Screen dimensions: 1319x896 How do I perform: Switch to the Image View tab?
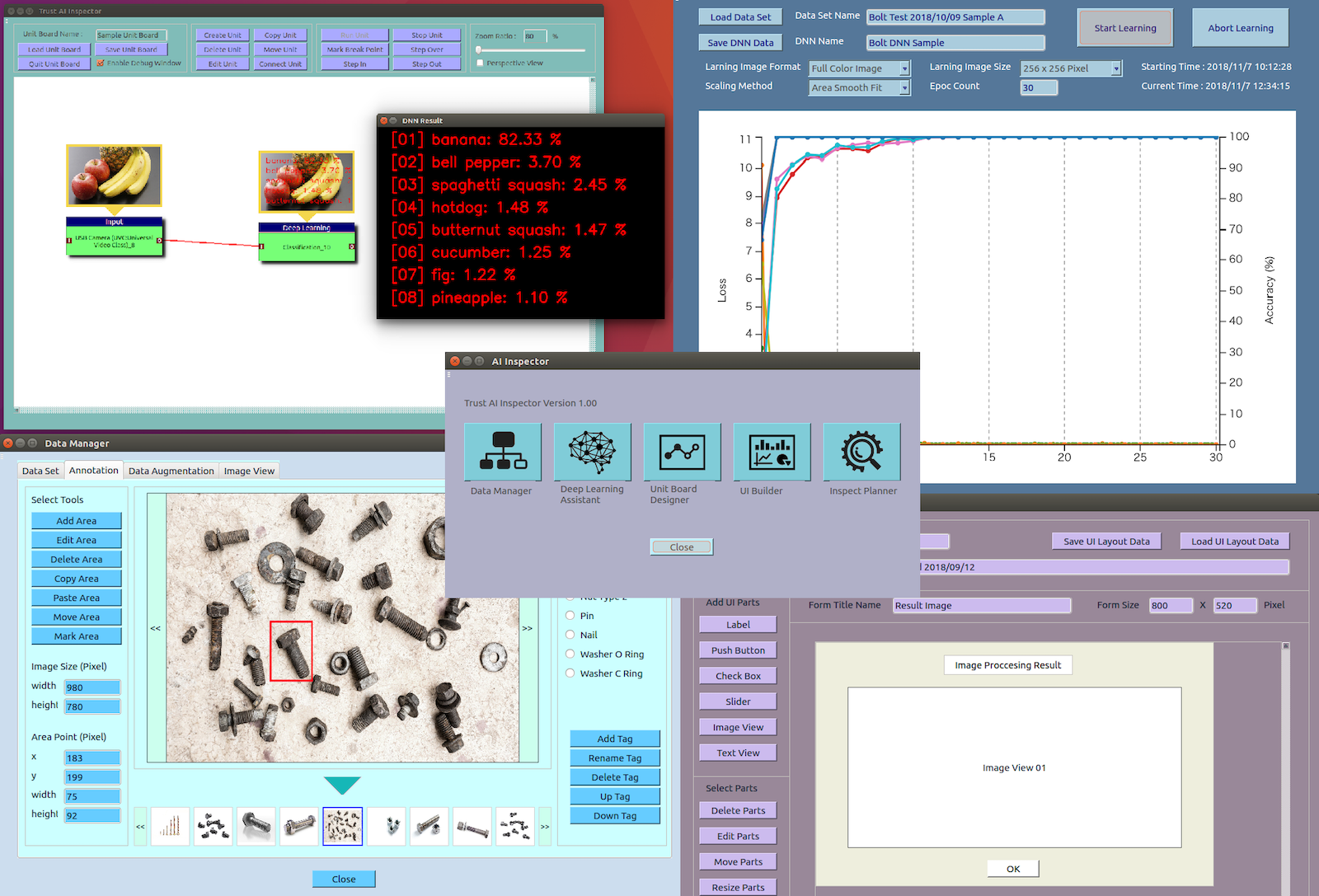249,471
